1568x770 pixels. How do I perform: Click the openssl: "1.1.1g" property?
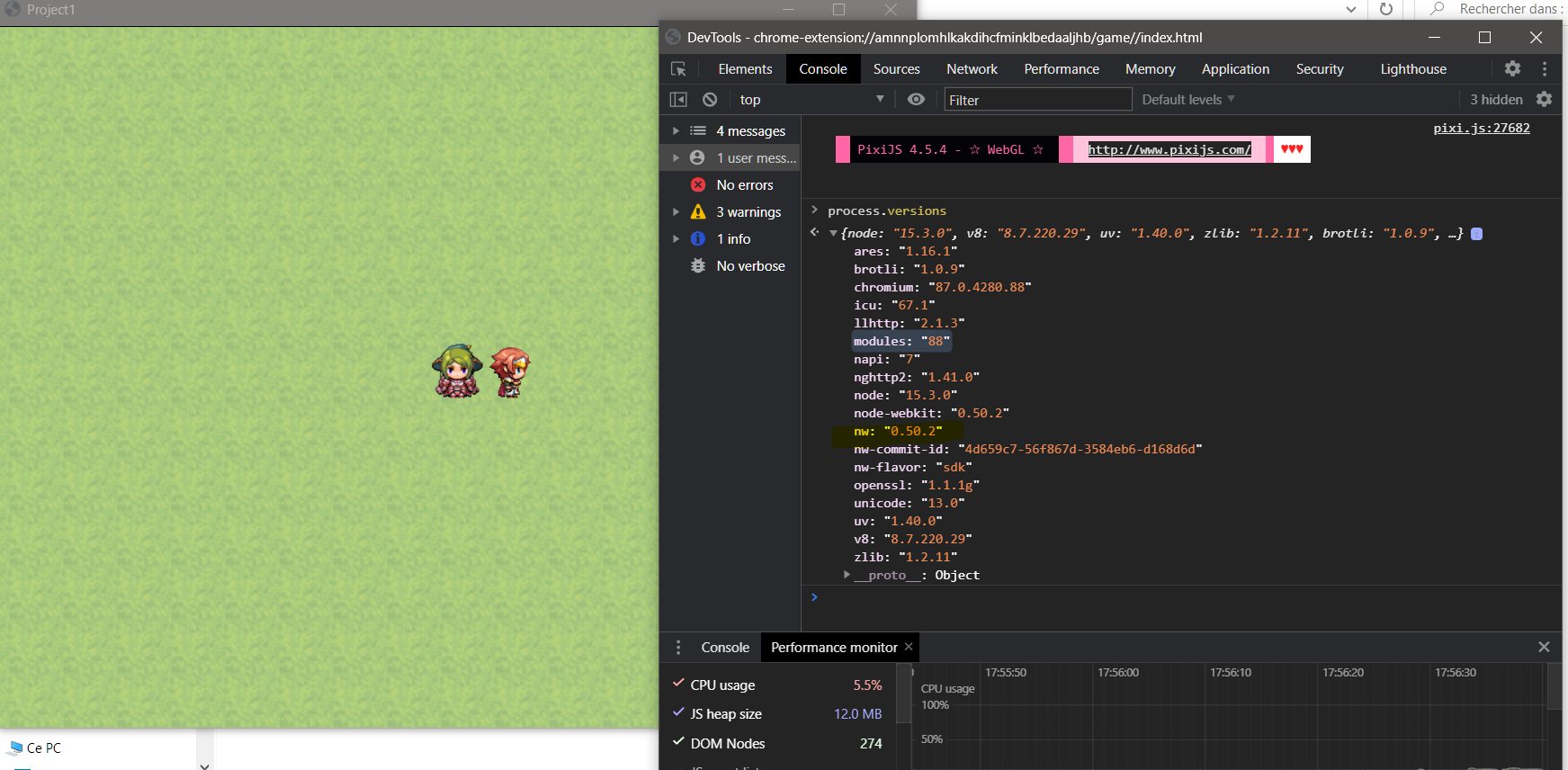pyautogui.click(x=917, y=485)
